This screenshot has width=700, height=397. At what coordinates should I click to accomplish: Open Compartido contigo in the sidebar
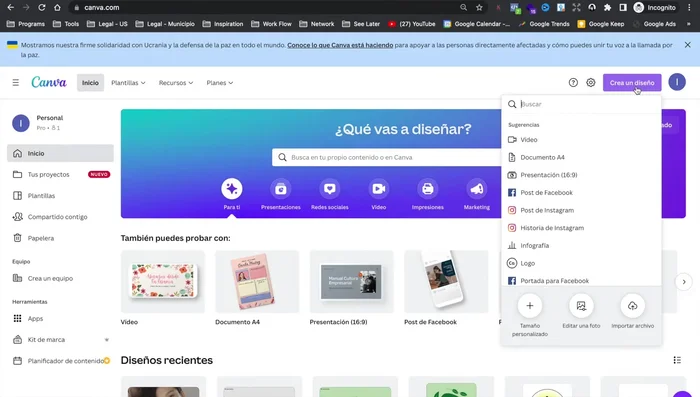(x=60, y=217)
